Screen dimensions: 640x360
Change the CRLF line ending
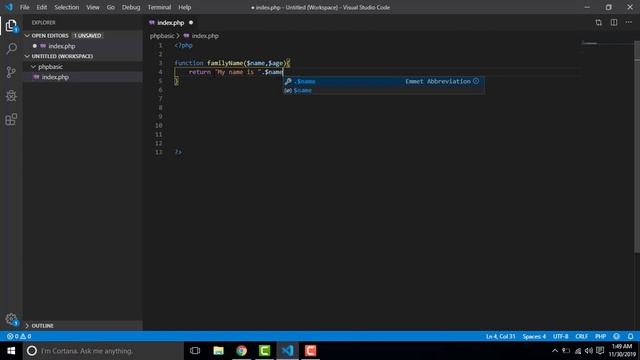click(582, 336)
